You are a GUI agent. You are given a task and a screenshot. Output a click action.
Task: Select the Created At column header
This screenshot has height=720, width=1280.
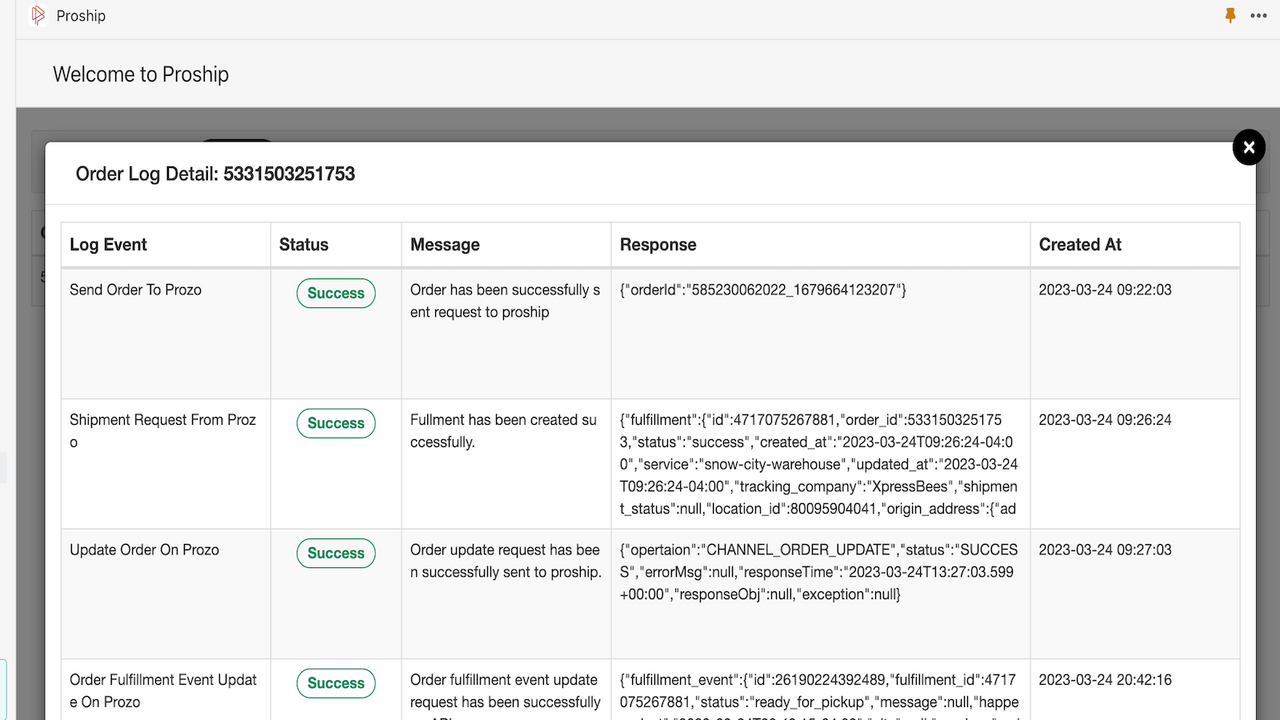coord(1080,244)
